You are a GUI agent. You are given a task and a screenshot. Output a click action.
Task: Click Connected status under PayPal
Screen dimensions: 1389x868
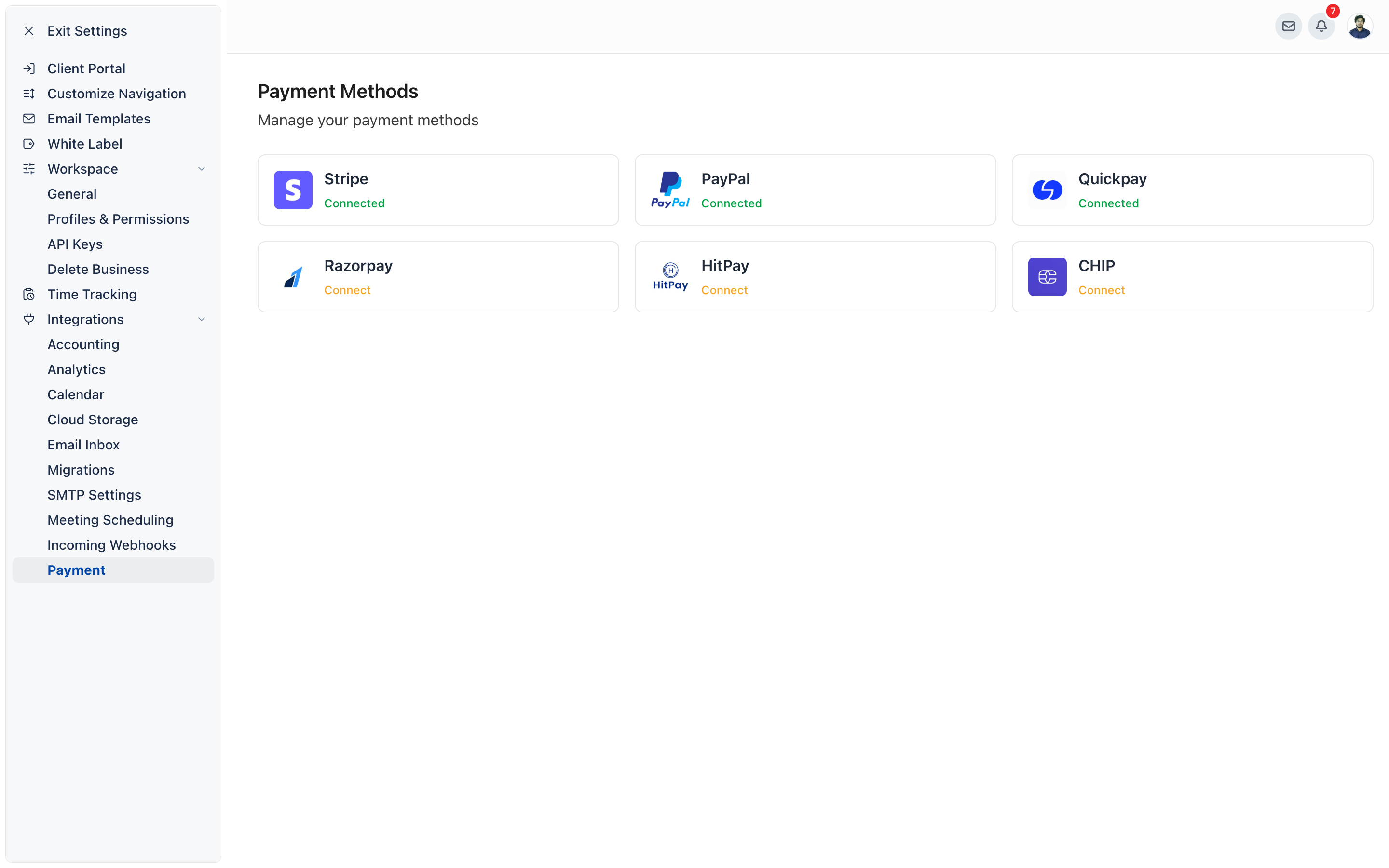point(731,203)
